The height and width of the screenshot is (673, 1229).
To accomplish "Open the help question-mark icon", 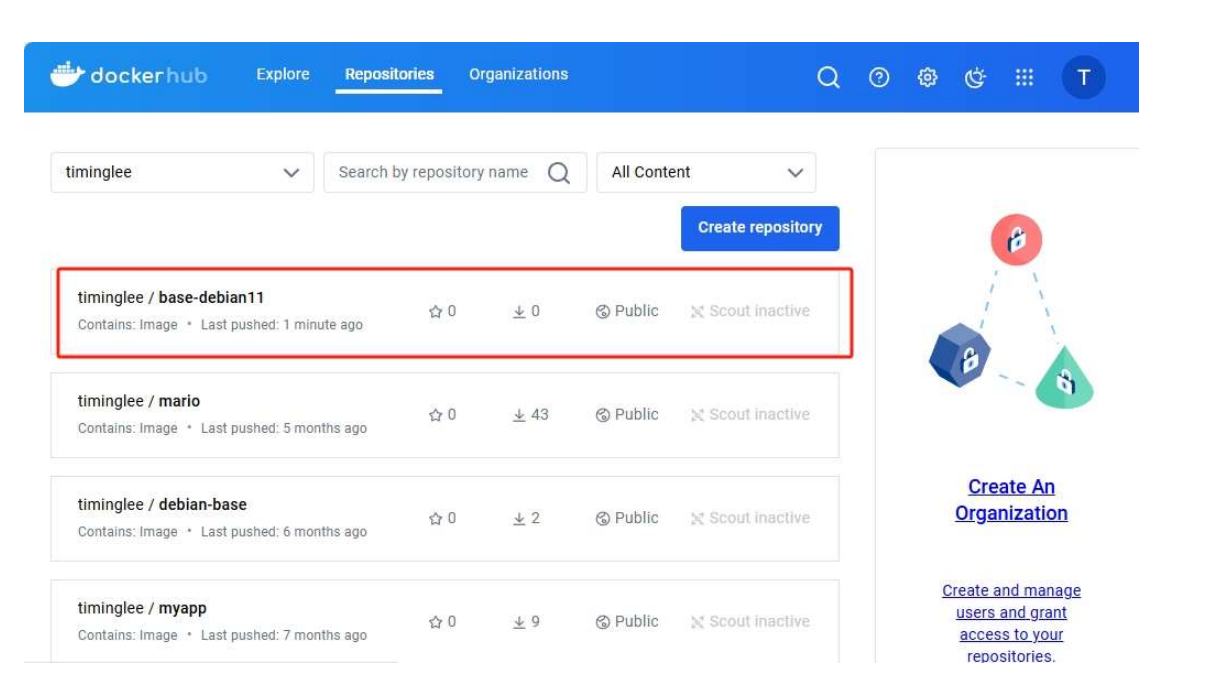I will click(x=879, y=78).
